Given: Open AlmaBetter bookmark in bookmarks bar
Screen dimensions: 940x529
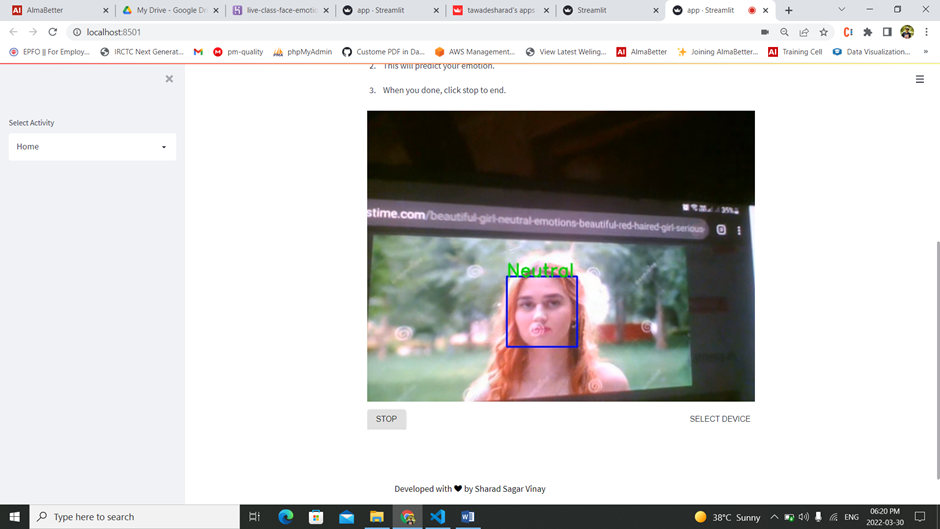Looking at the screenshot, I should pos(641,52).
